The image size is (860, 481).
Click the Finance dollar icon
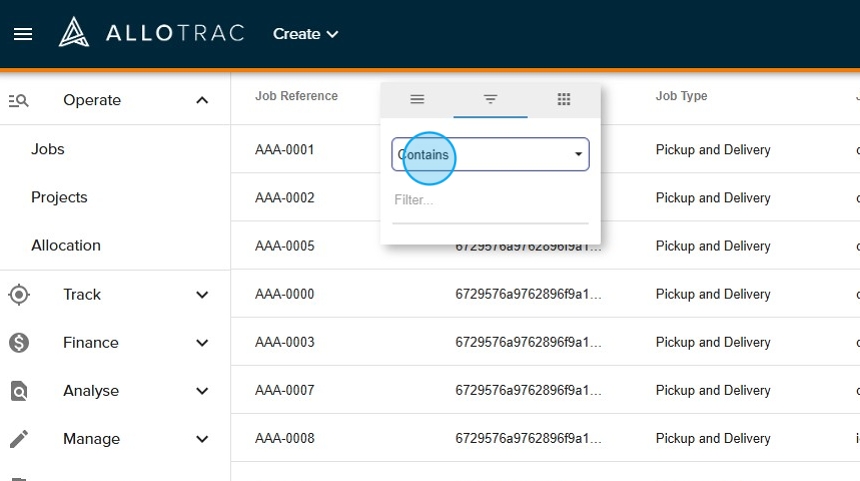[x=19, y=343]
